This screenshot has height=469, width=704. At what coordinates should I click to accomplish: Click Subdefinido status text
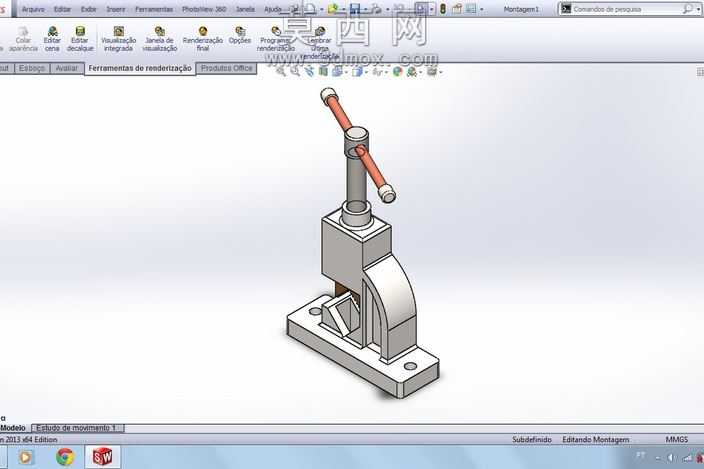532,439
